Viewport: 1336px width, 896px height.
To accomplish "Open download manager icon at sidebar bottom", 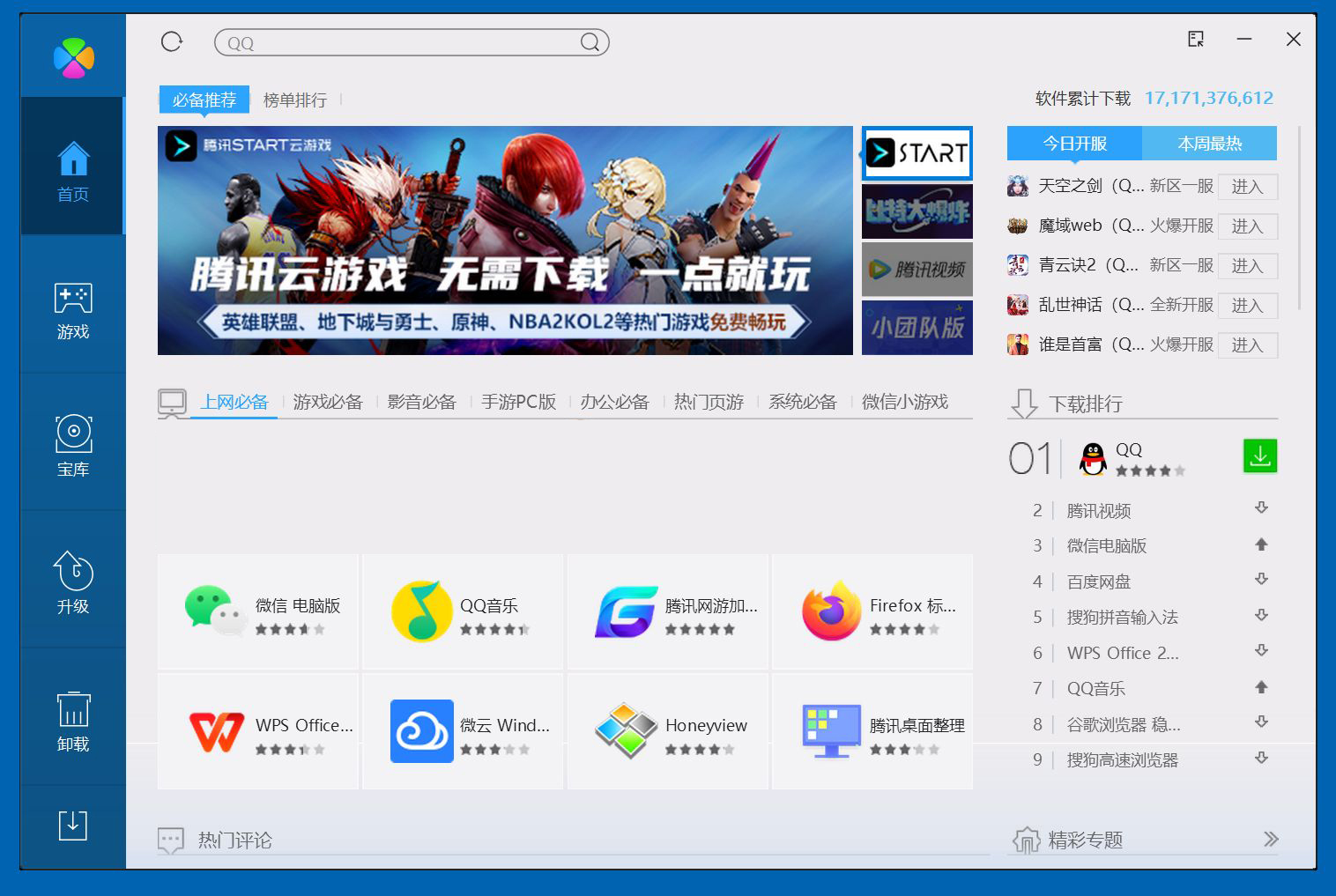I will coord(72,826).
